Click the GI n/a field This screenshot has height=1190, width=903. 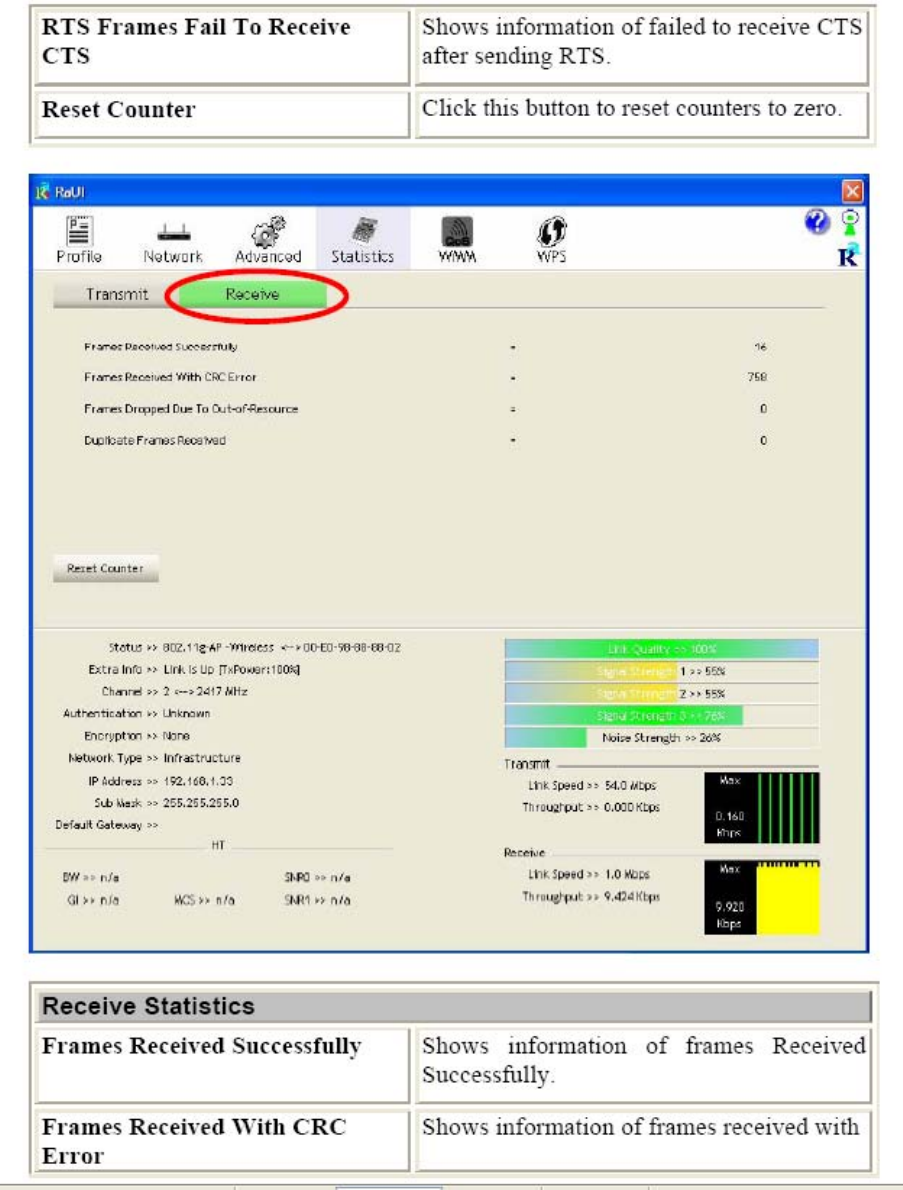tap(92, 900)
